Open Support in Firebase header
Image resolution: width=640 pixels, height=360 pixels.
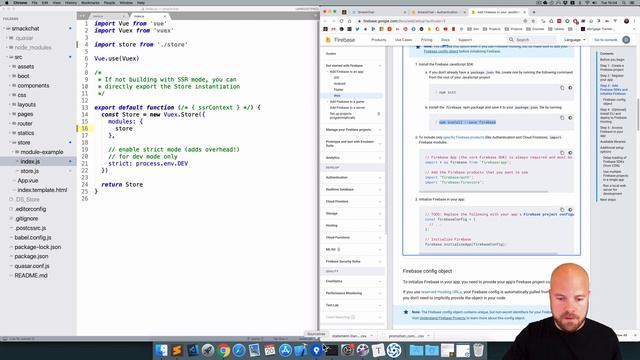[x=465, y=40]
